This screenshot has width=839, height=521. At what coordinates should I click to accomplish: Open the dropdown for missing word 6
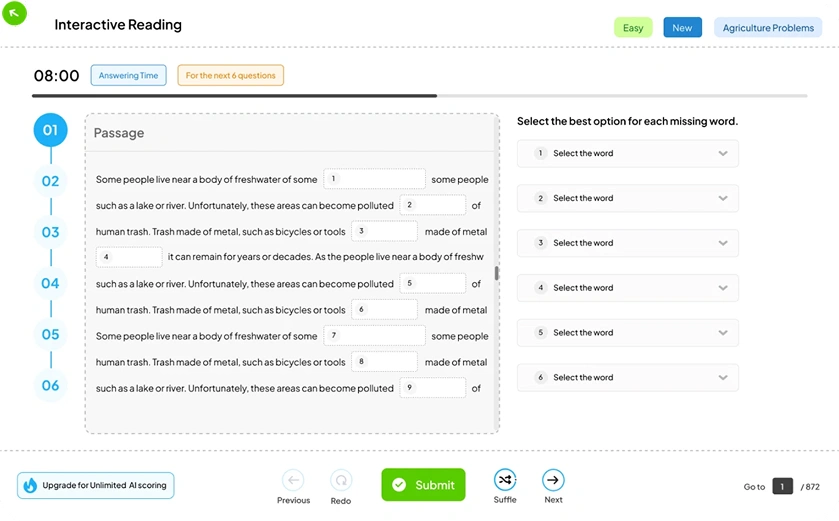(x=627, y=378)
